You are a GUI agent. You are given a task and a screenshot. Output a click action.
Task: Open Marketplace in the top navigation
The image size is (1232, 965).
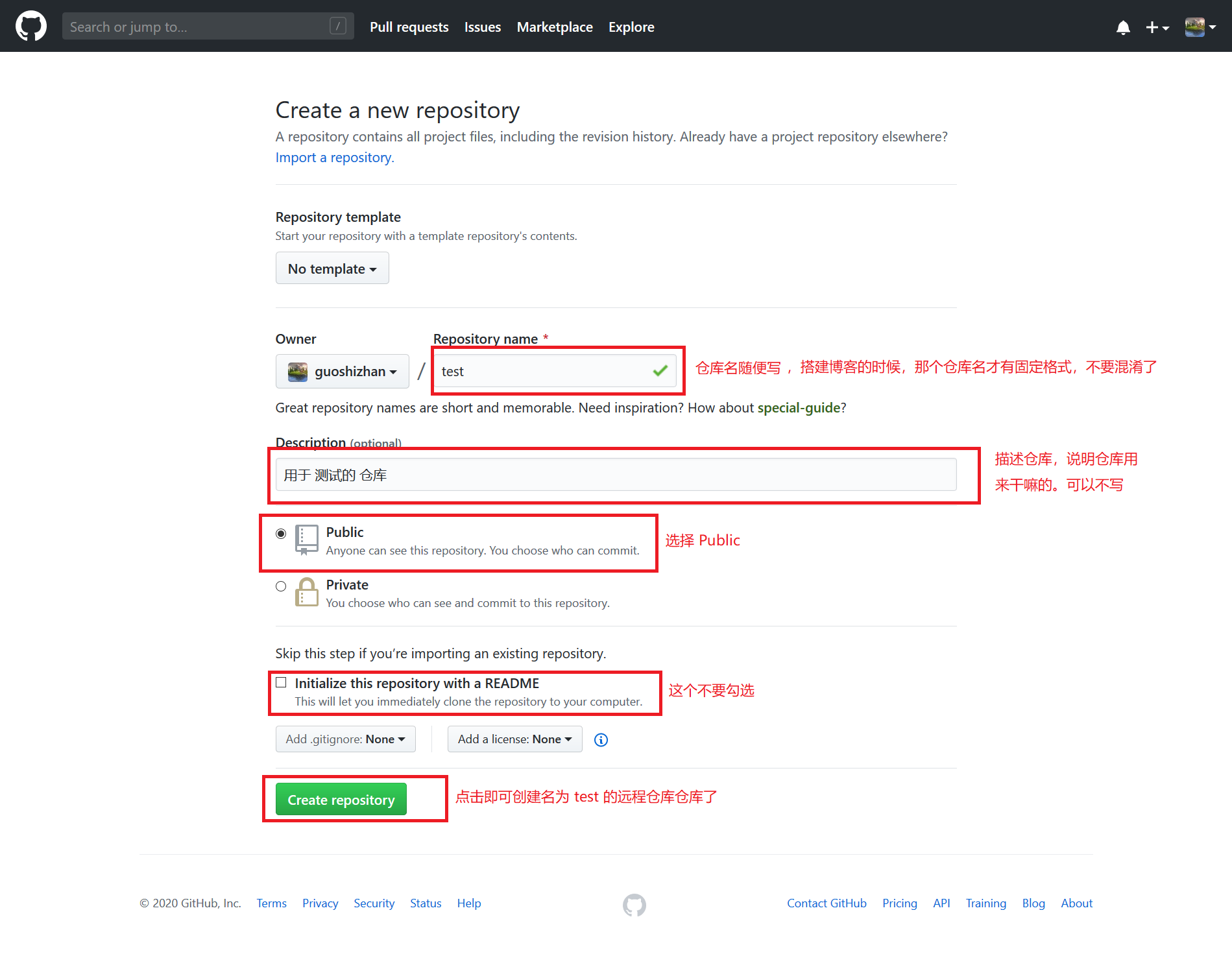click(x=555, y=27)
